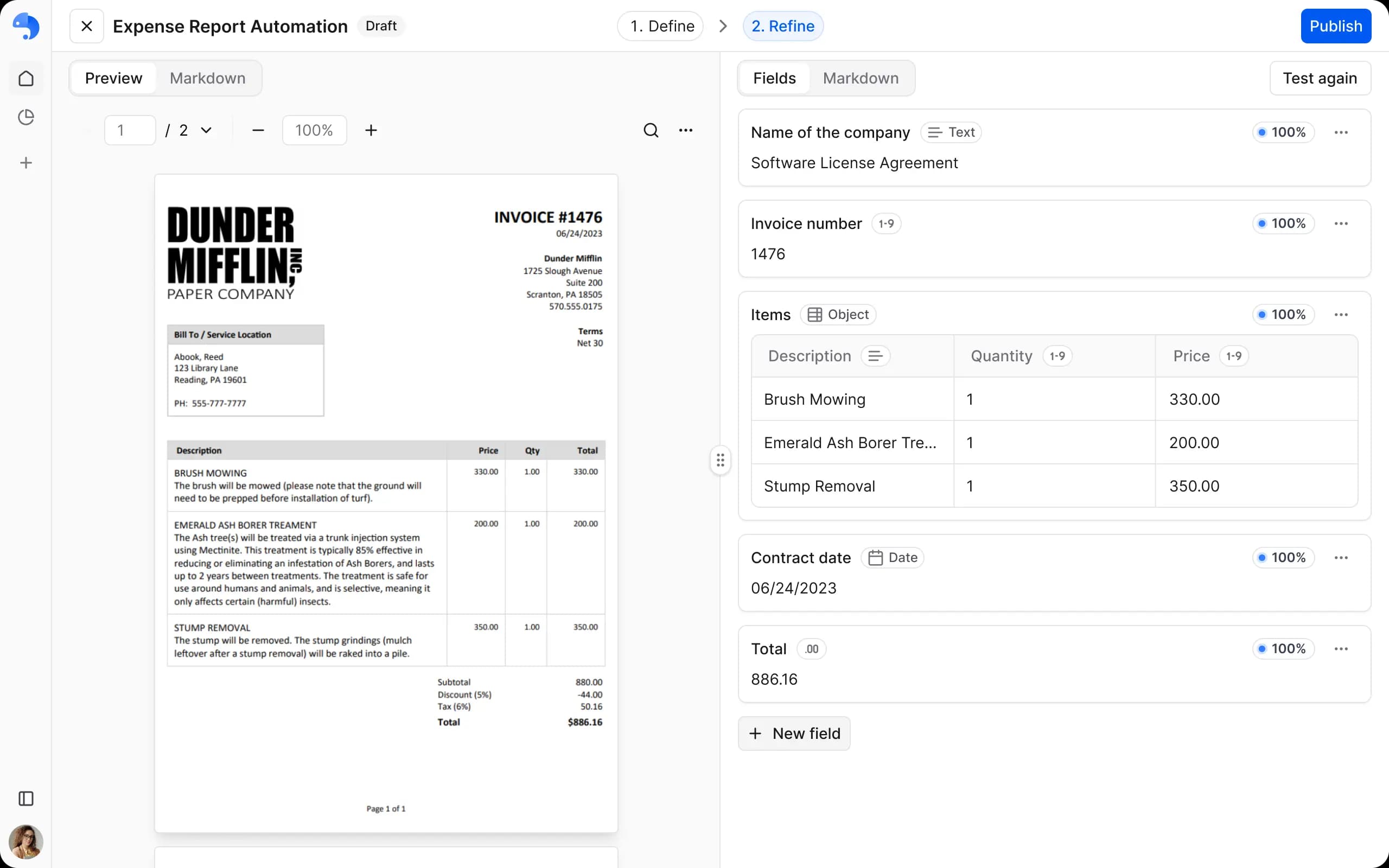Open options menu for Items field

click(x=1341, y=315)
